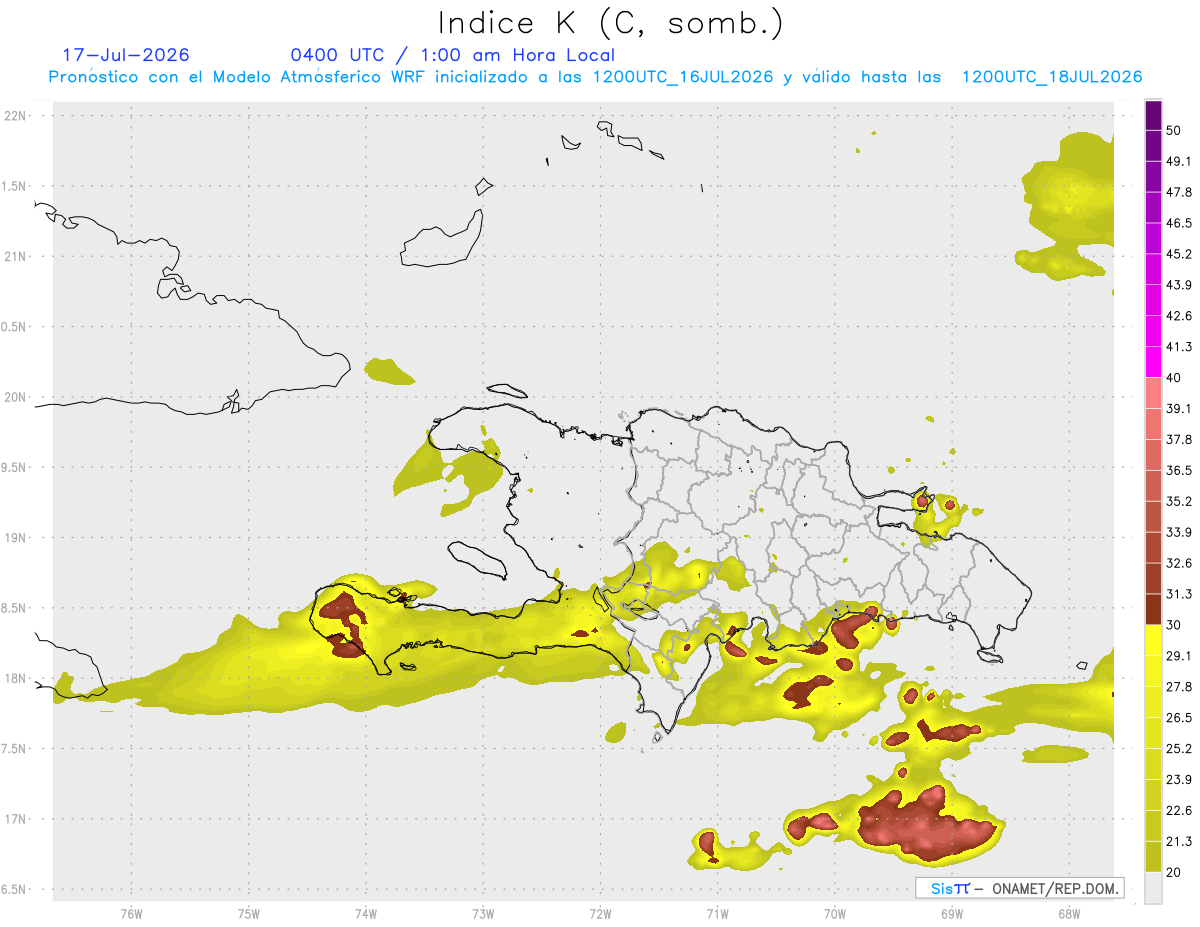Click the "70W" longitude label
The width and height of the screenshot is (1200, 927).
coord(835,912)
